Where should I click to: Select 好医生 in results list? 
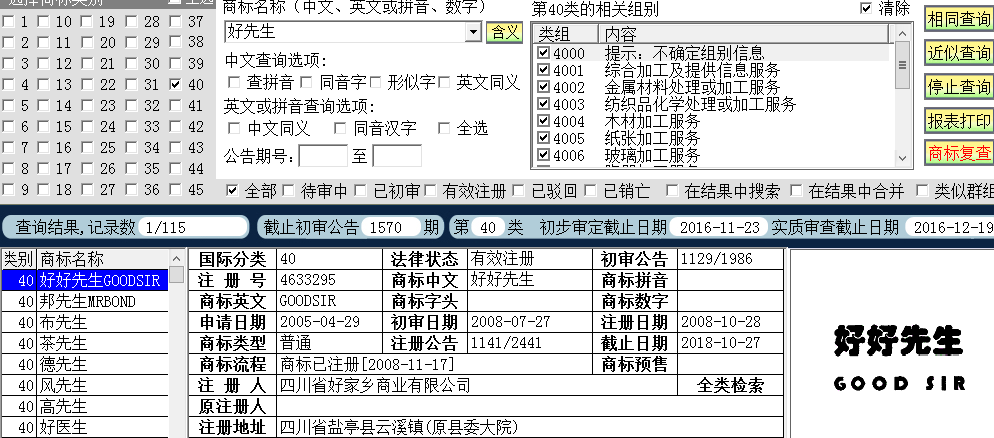[x=103, y=427]
